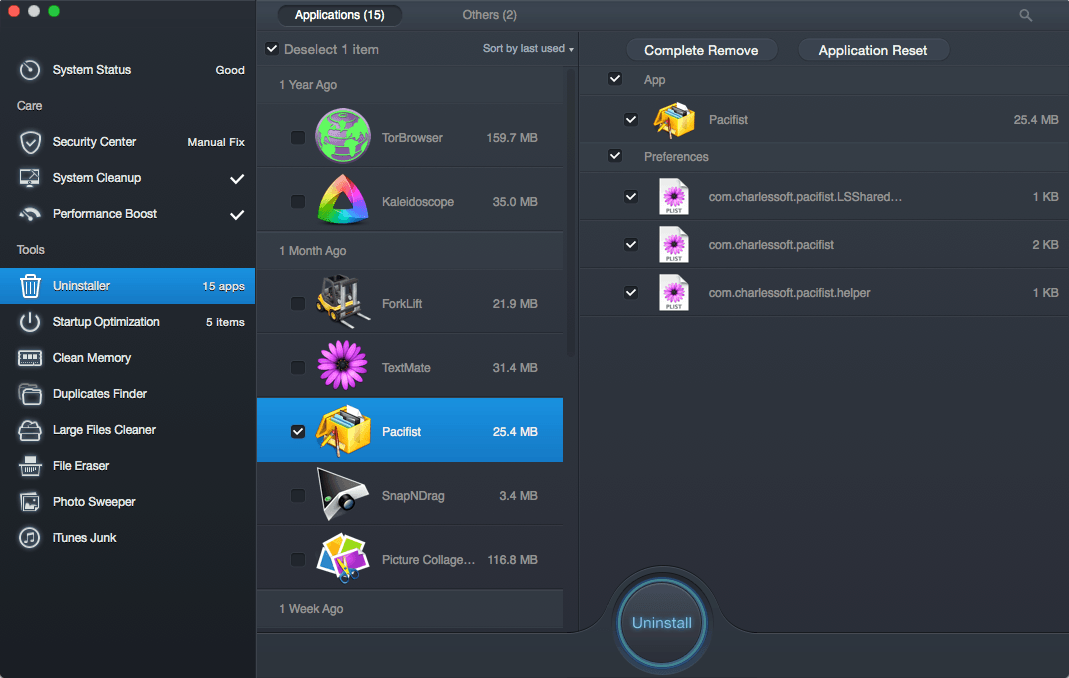
Task: Click the '116.8 MB' Picture Collage size
Action: pos(513,560)
